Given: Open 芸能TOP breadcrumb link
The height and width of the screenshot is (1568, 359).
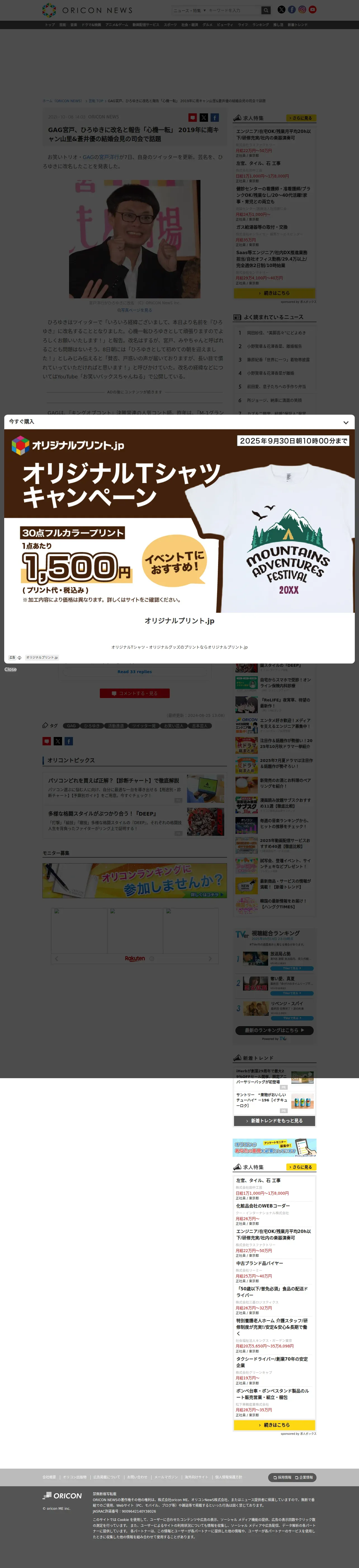Looking at the screenshot, I should click(96, 101).
